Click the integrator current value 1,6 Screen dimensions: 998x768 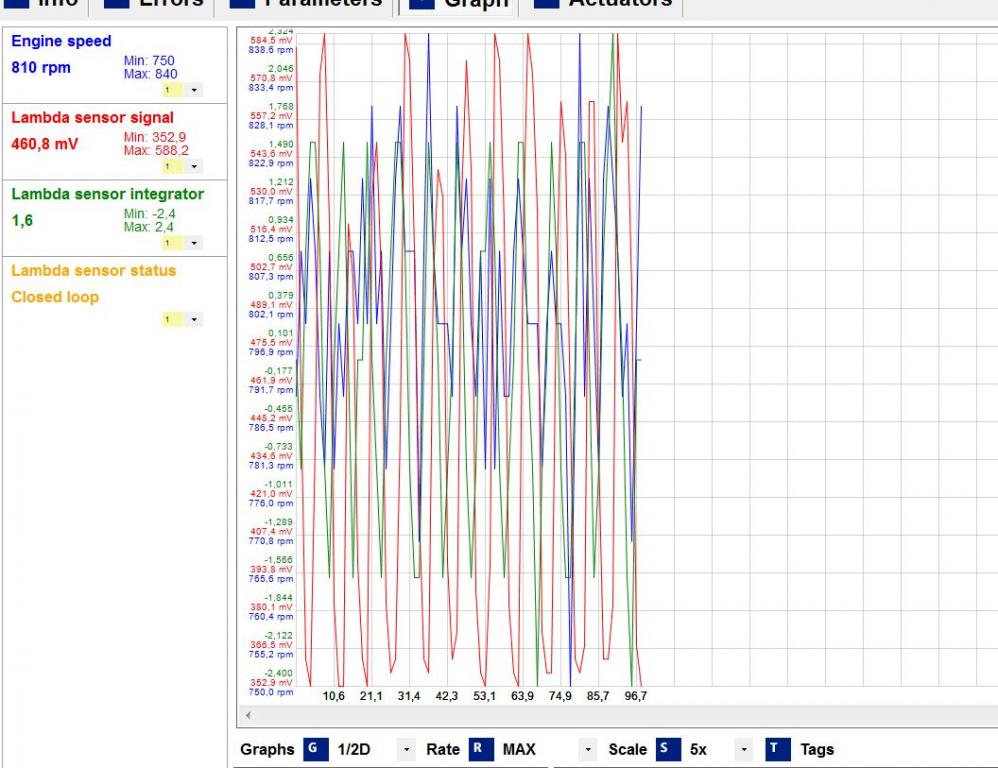[22, 221]
